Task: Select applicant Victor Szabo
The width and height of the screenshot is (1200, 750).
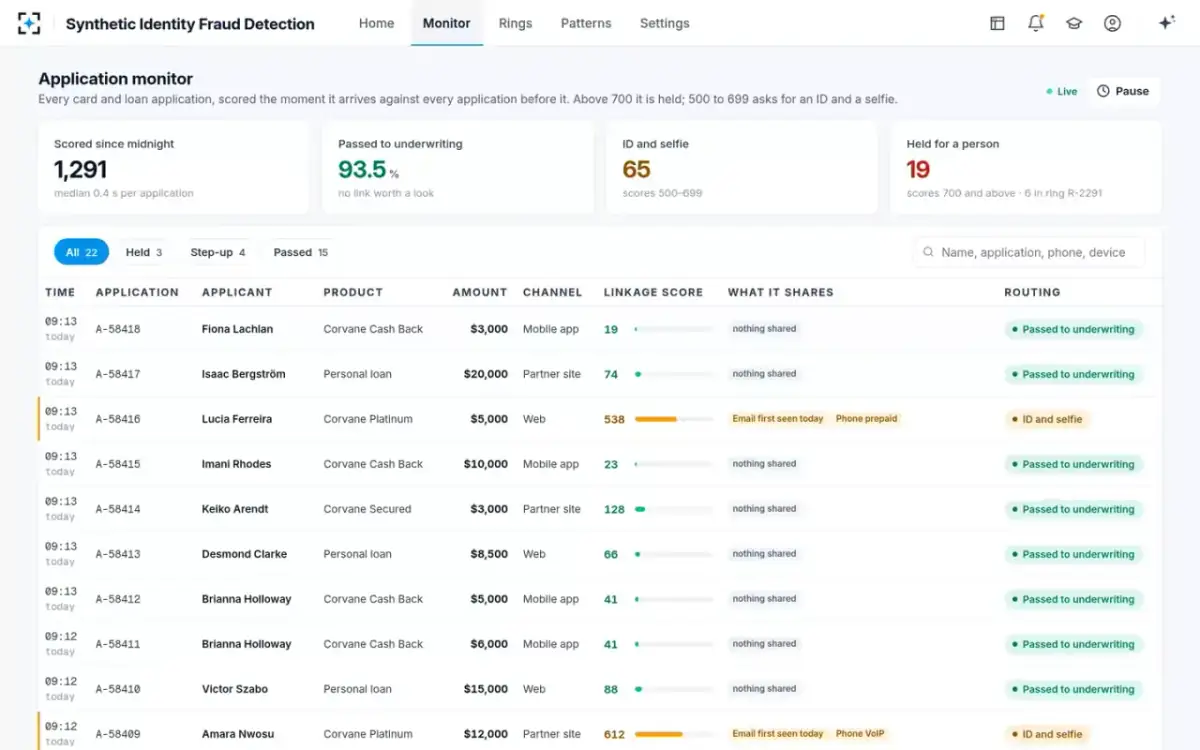Action: click(234, 689)
